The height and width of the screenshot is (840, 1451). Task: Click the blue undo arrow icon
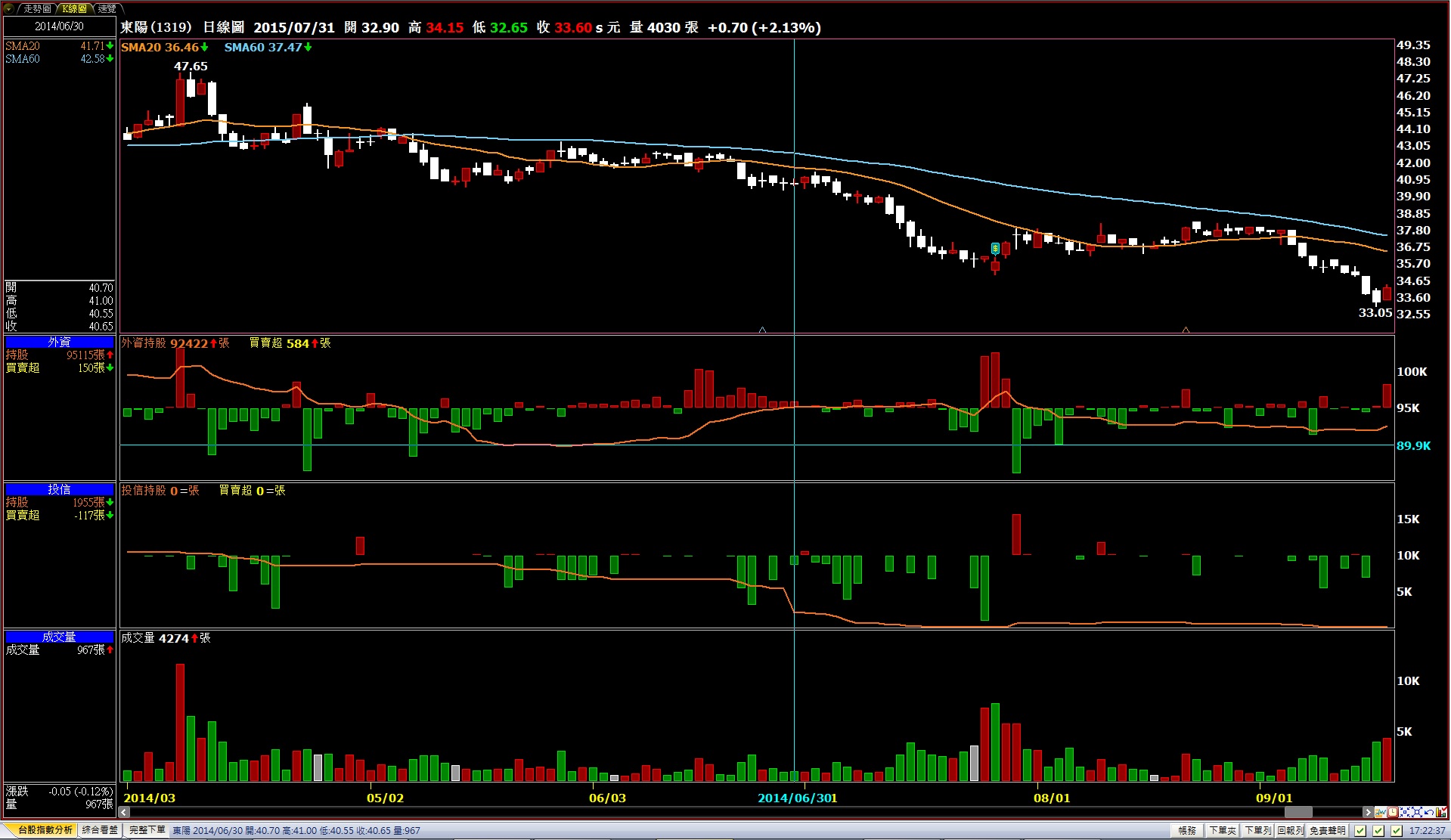click(x=1429, y=812)
